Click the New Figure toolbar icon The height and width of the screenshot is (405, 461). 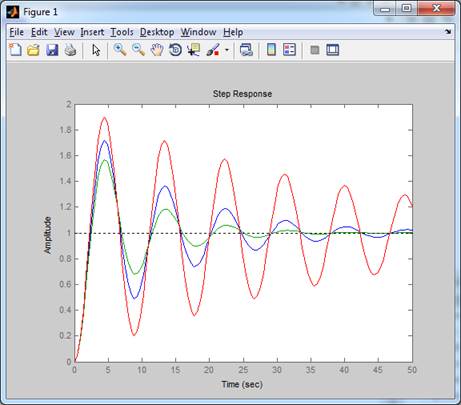(15, 50)
